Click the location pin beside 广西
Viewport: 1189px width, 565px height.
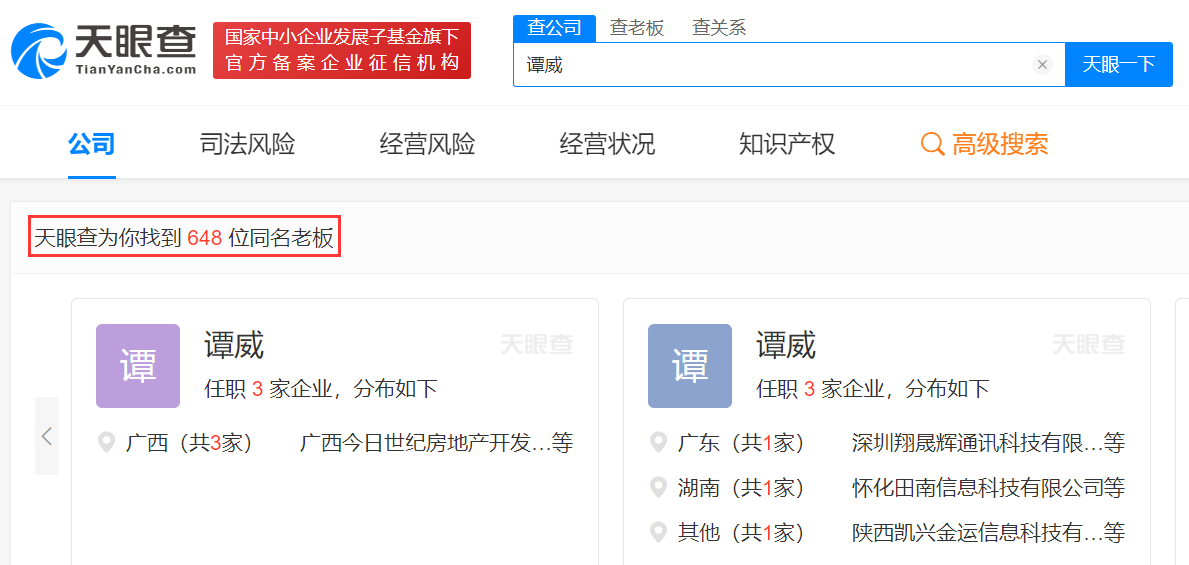coord(107,443)
